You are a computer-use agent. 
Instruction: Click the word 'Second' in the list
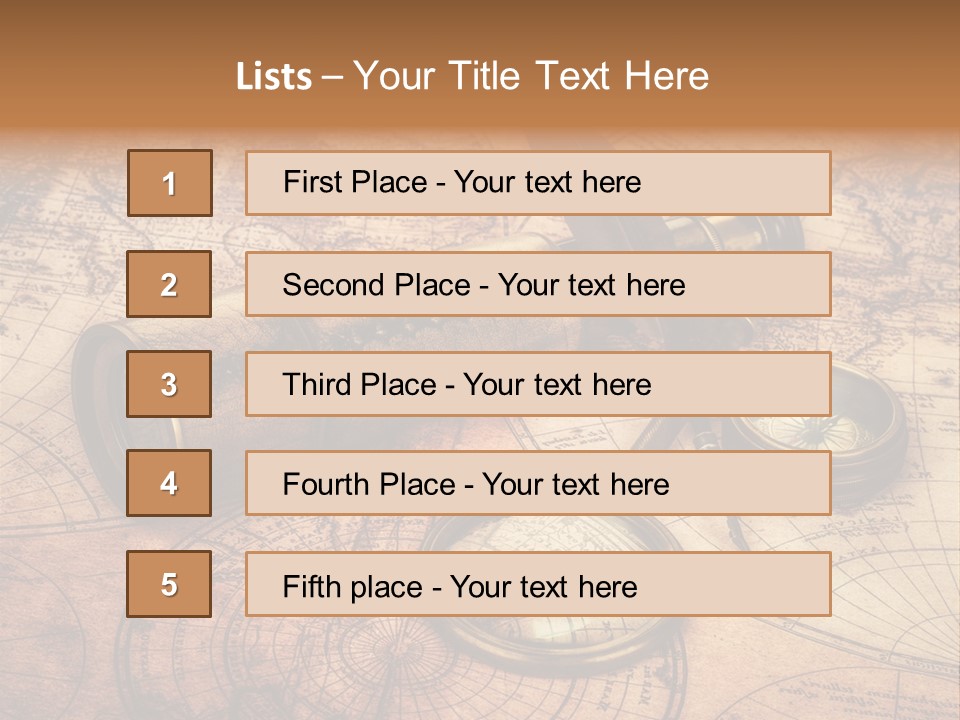tap(333, 284)
